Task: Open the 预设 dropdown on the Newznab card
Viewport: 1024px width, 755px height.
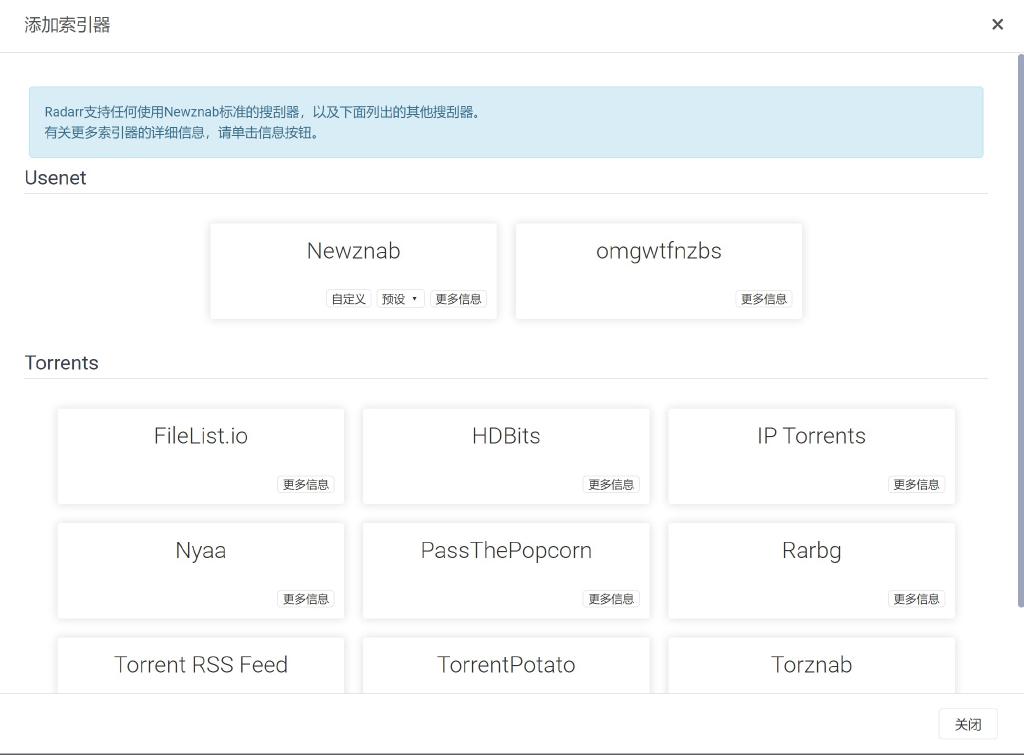Action: (401, 299)
